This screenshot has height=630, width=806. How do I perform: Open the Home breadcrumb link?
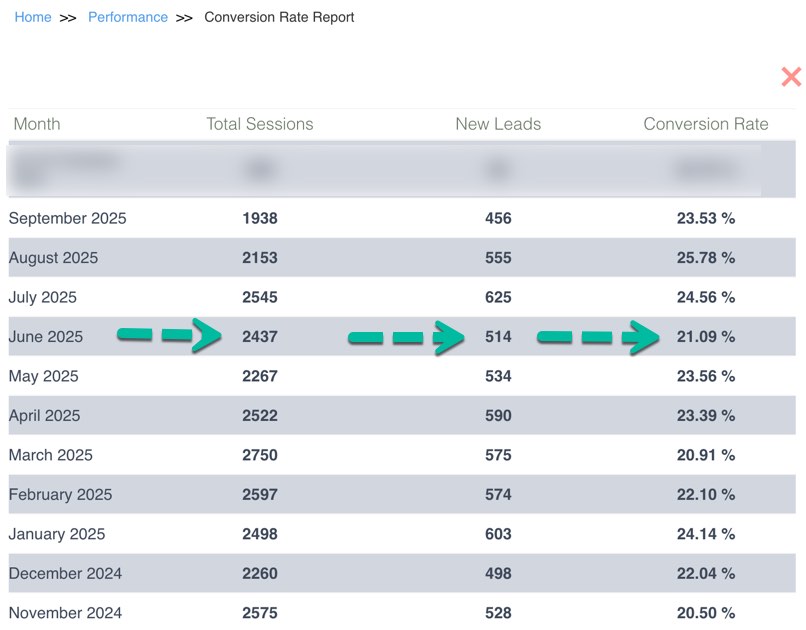tap(33, 17)
